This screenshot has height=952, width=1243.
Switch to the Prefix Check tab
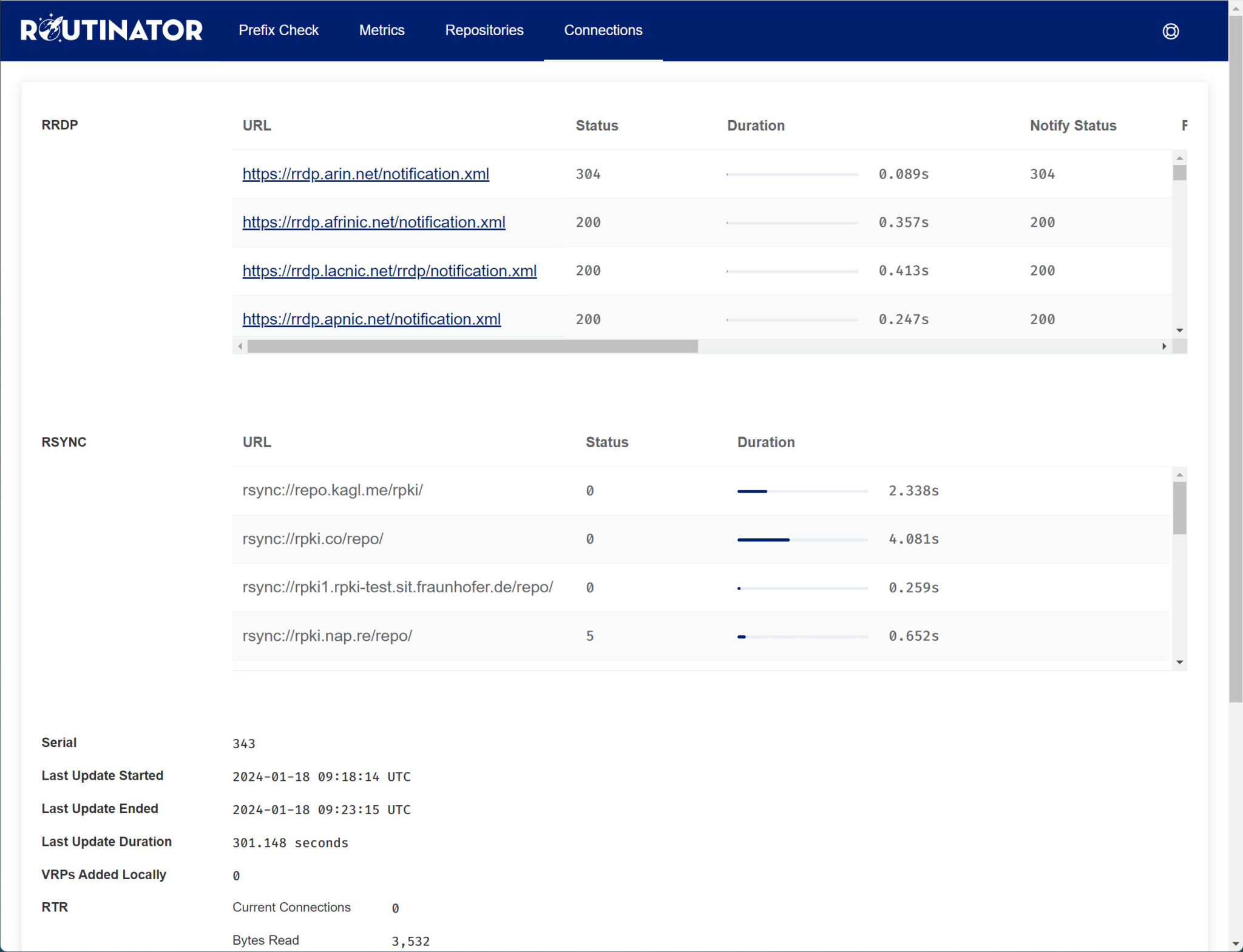279,30
